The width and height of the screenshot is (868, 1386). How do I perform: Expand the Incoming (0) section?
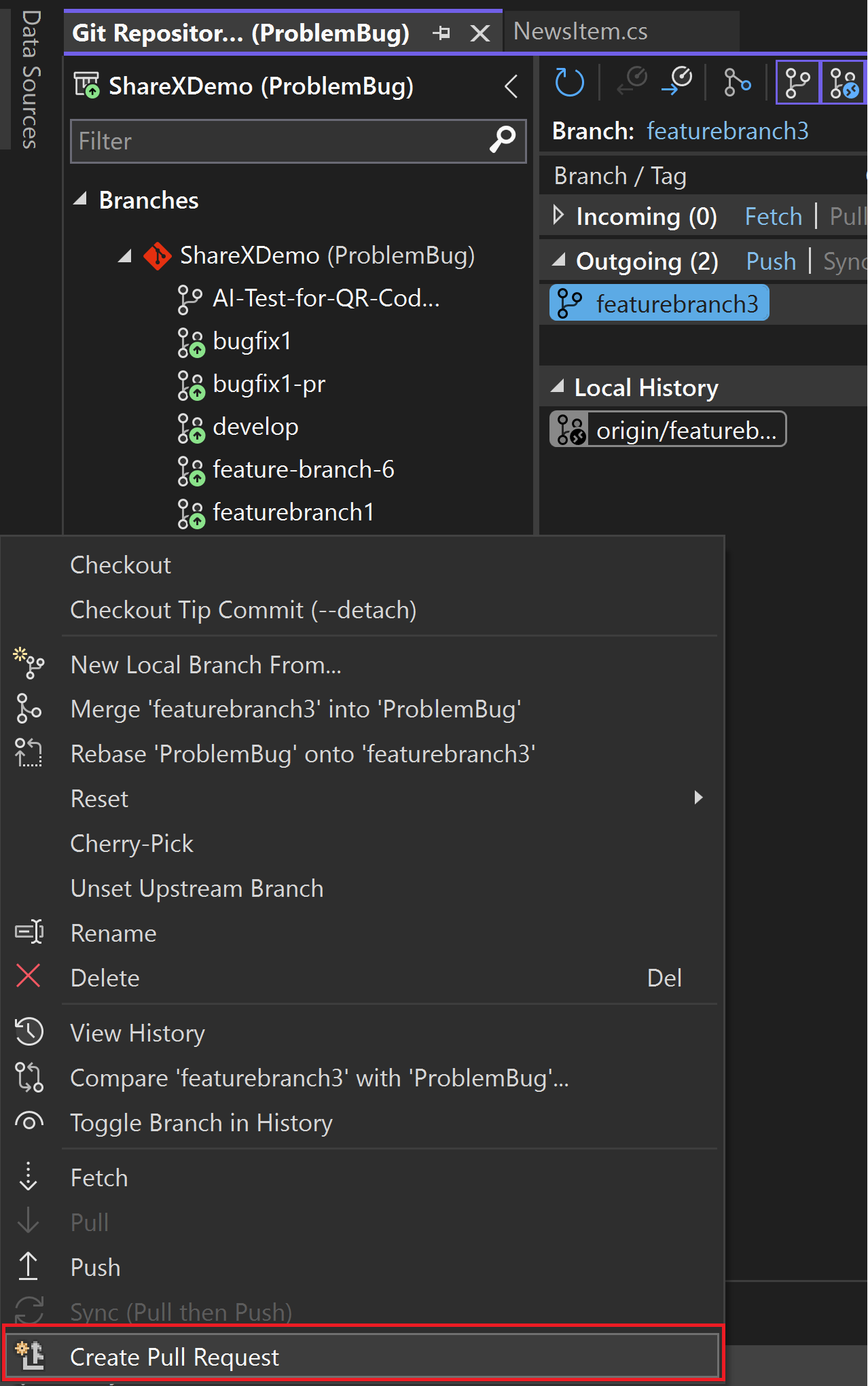pos(558,216)
